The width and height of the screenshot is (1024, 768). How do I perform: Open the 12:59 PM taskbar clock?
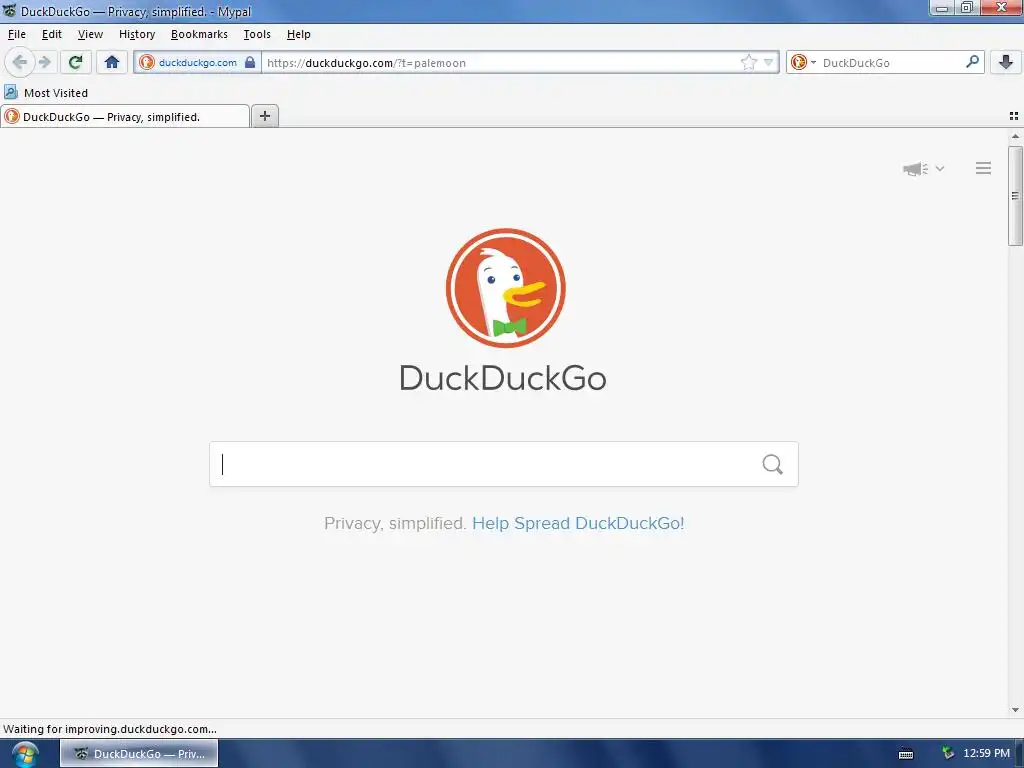pos(986,753)
